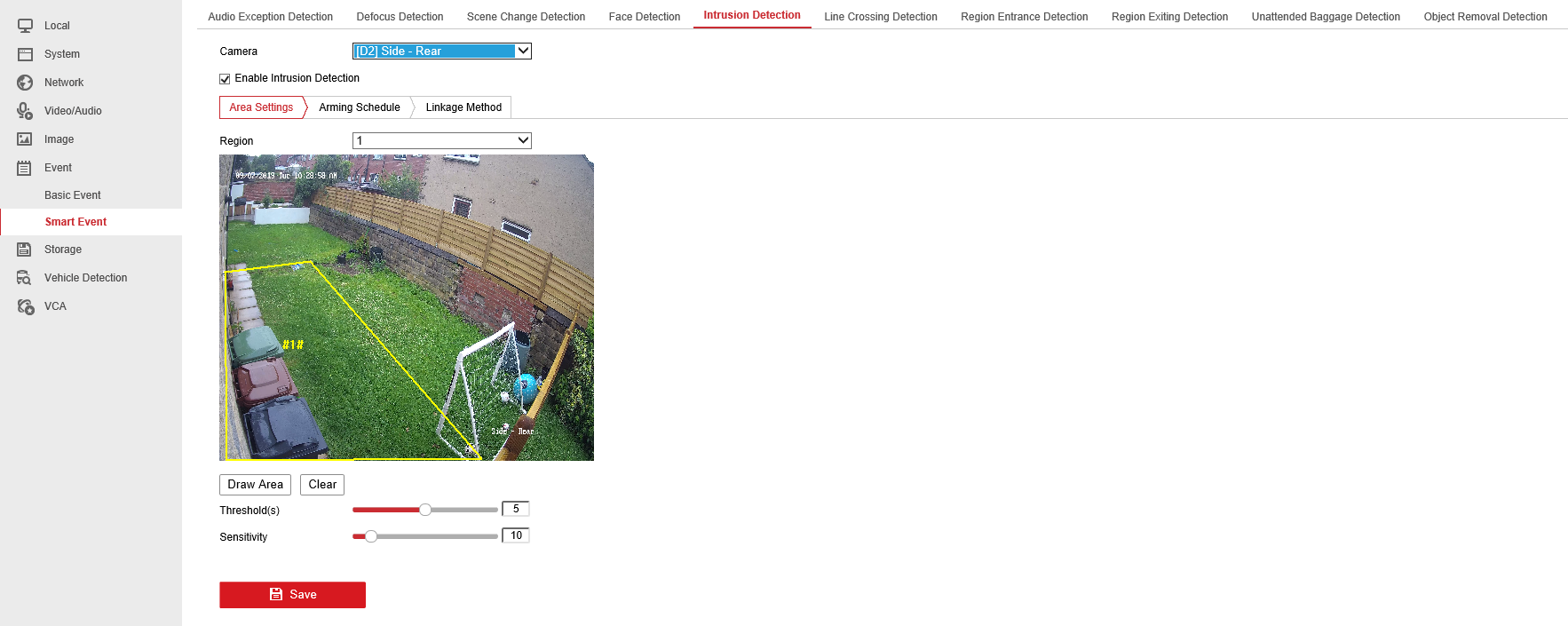Select the VCA icon in sidebar
1568x626 pixels.
25,306
